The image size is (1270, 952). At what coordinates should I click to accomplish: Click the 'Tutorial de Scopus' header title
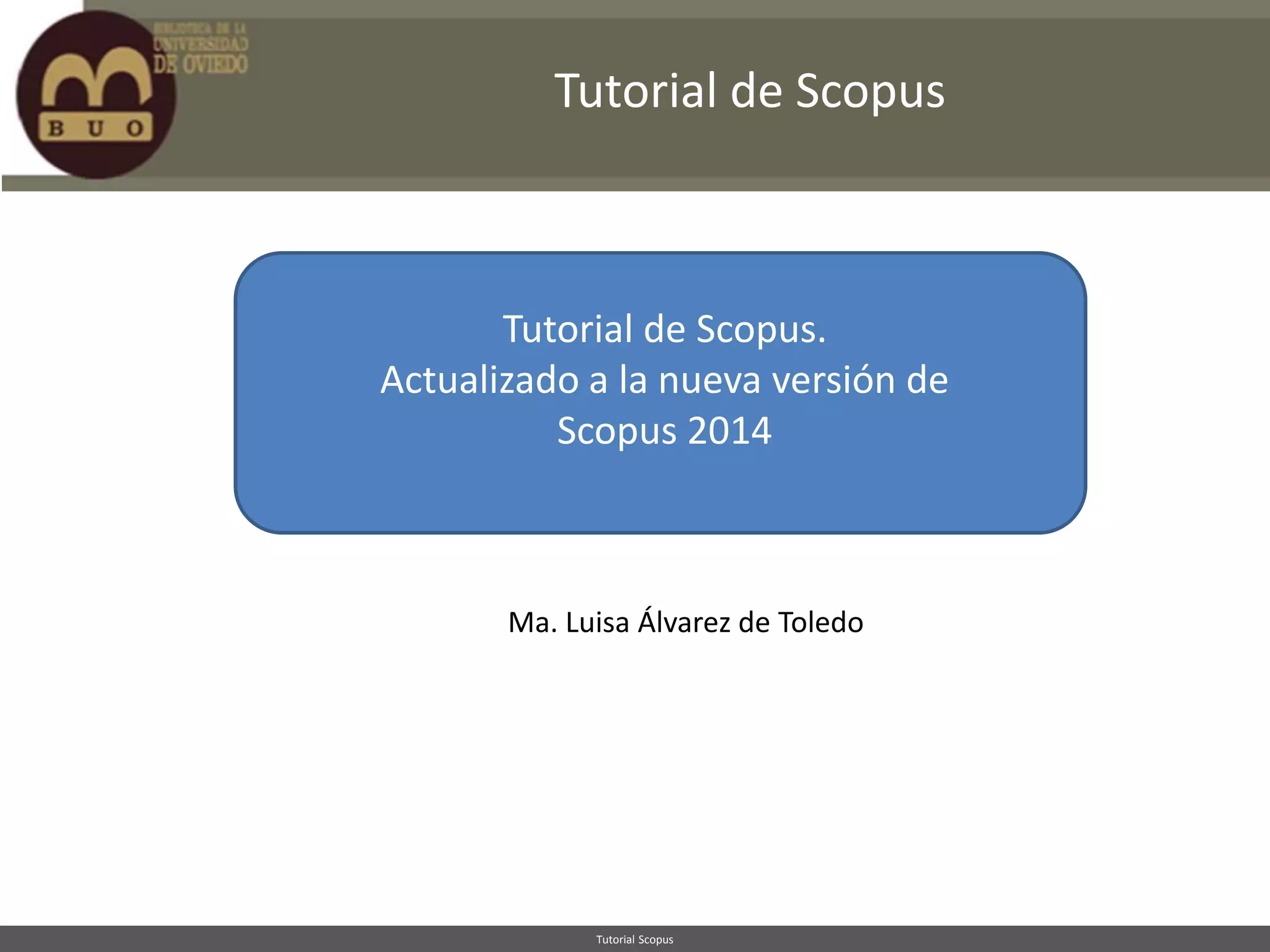click(749, 90)
